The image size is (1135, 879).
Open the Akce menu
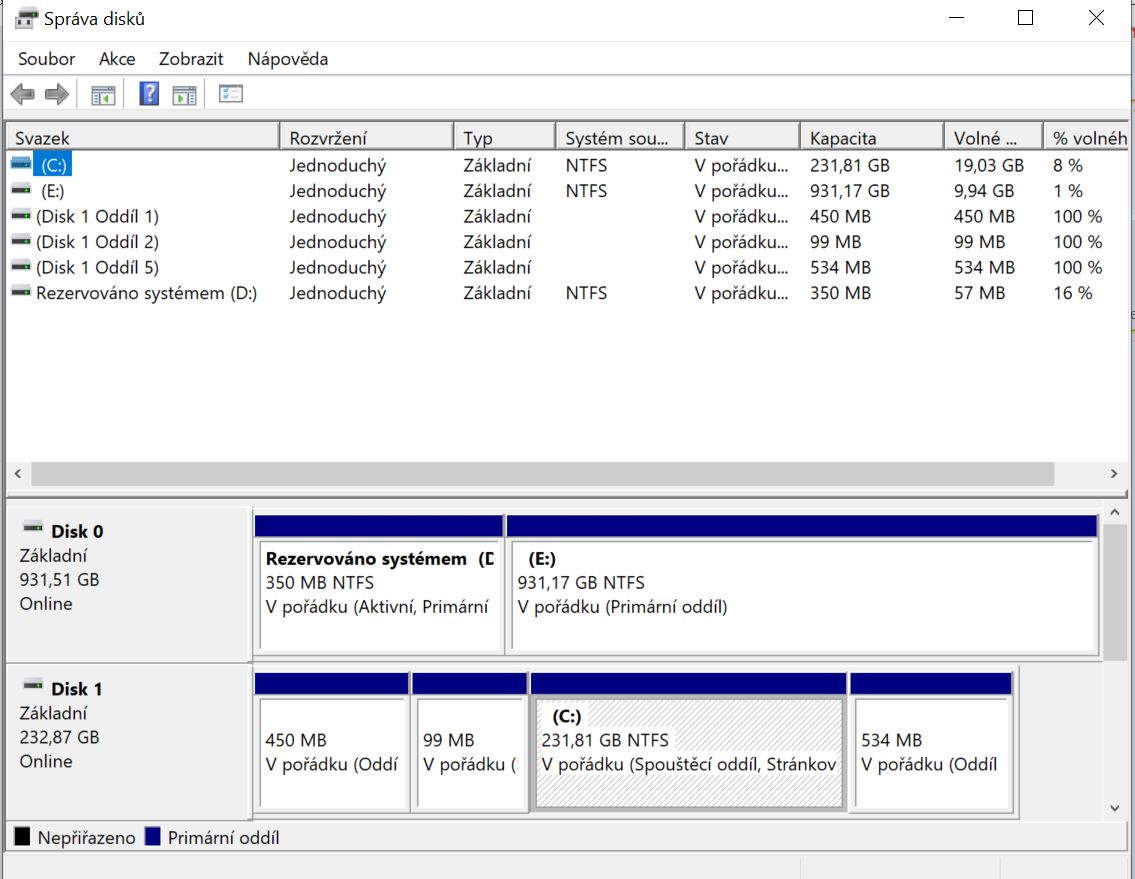tap(117, 59)
